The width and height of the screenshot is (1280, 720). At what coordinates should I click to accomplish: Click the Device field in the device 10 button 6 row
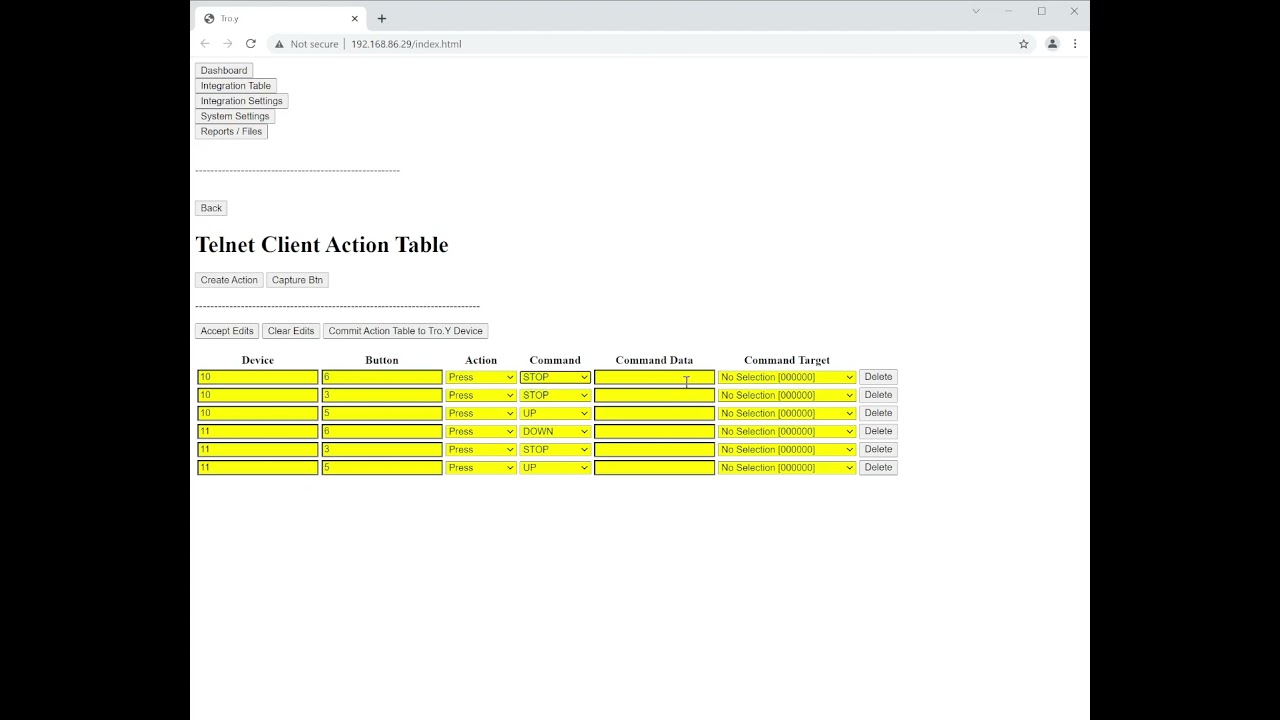click(x=258, y=377)
